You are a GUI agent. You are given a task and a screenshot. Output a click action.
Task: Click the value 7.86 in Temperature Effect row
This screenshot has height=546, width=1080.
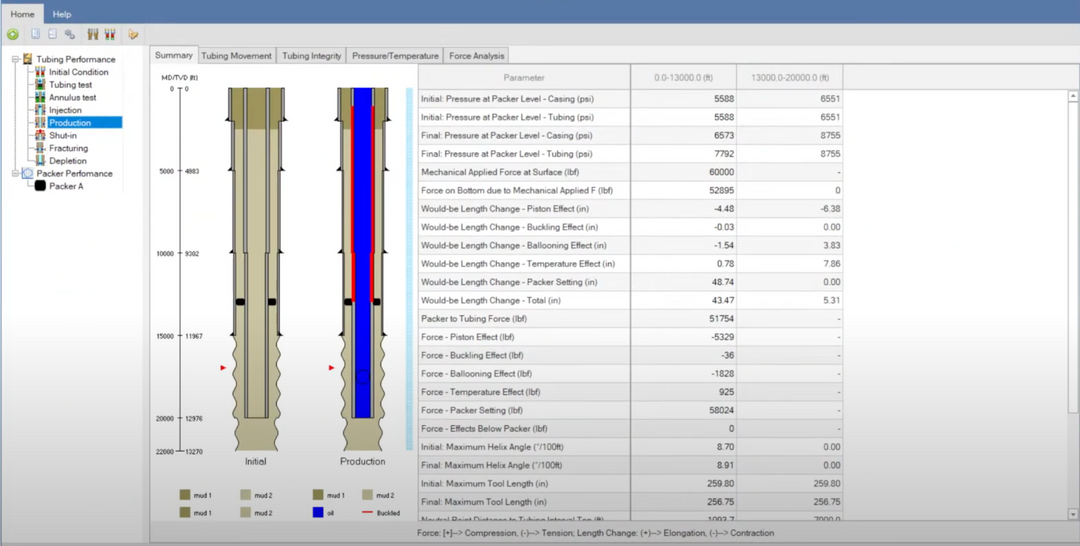pyautogui.click(x=831, y=264)
